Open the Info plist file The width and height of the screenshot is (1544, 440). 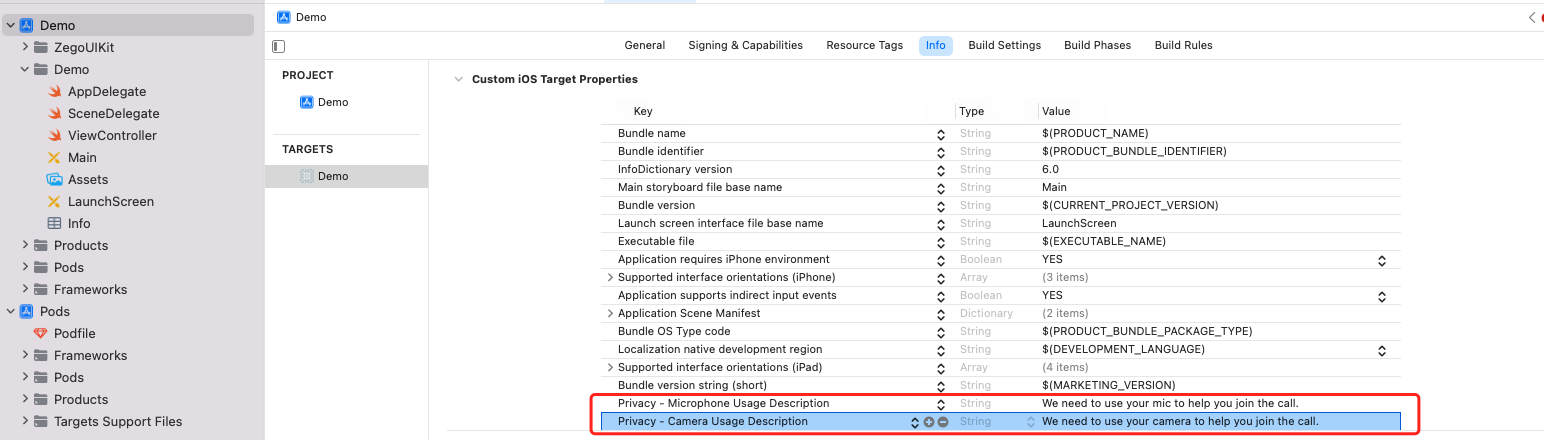[x=79, y=223]
